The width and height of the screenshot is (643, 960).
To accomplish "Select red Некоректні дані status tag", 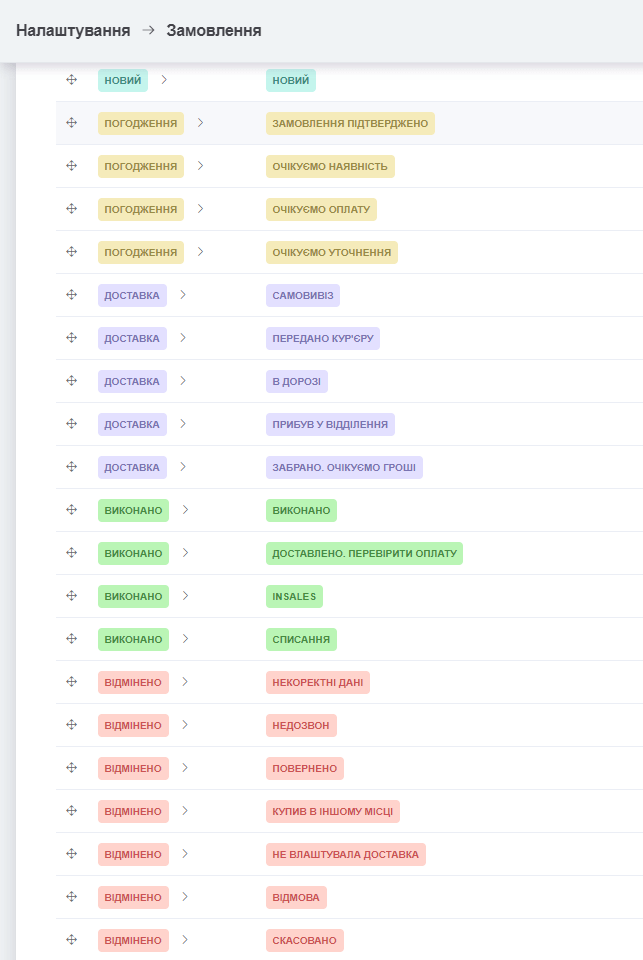I will pyautogui.click(x=318, y=682).
